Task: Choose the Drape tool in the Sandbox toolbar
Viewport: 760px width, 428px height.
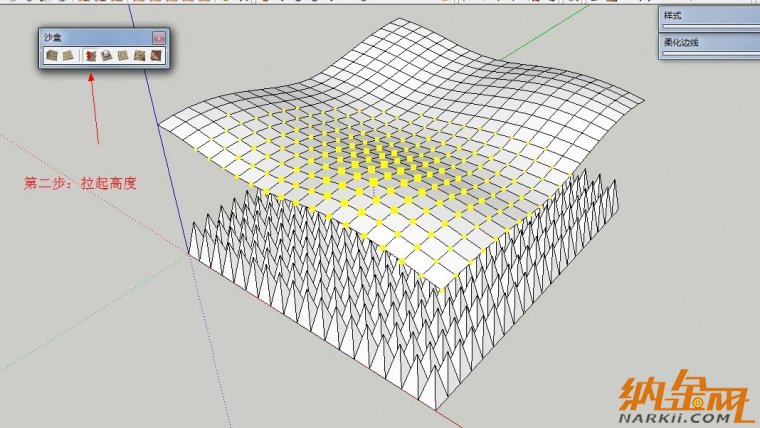Action: 122,56
